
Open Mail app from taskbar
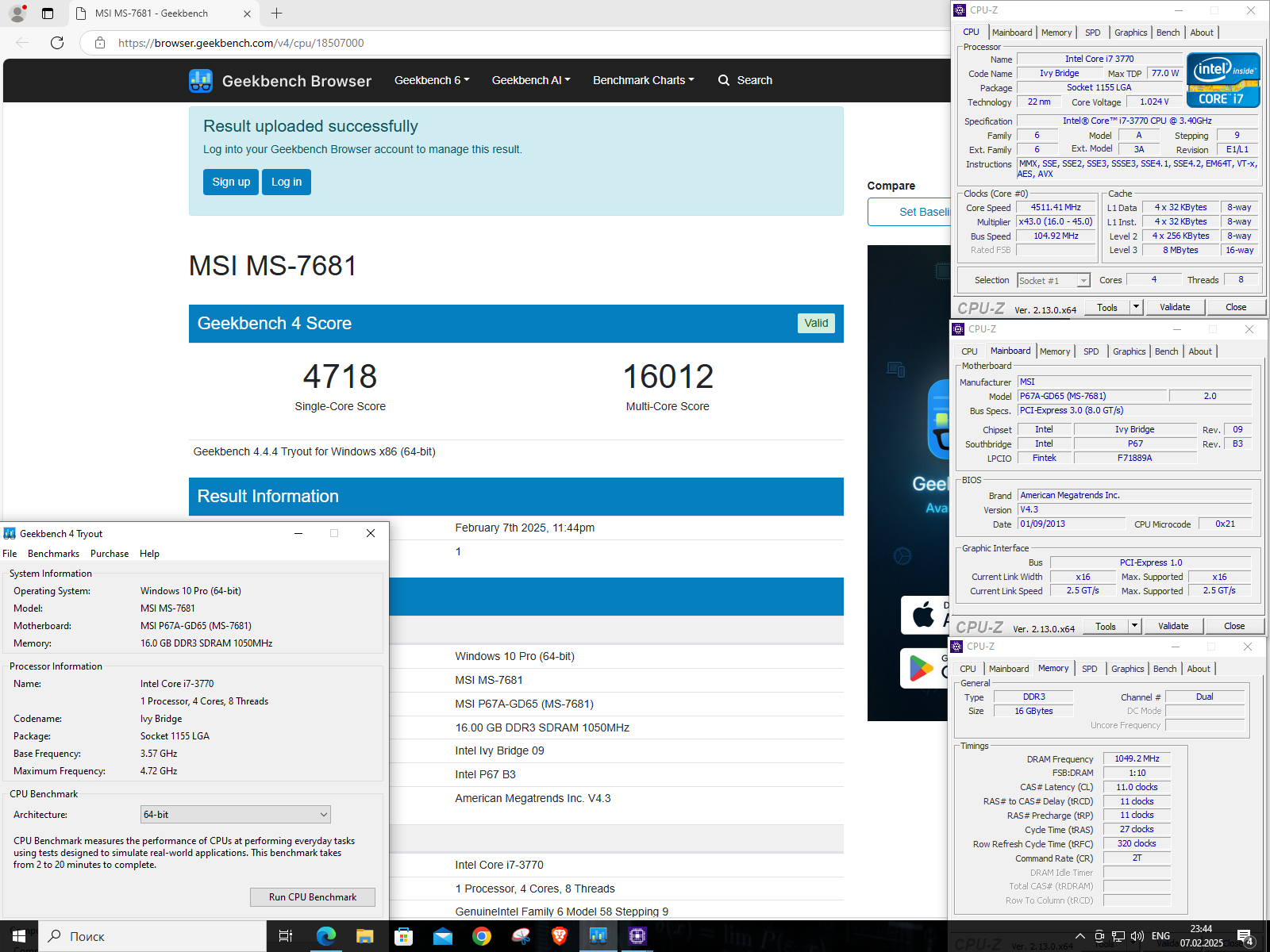click(x=442, y=936)
